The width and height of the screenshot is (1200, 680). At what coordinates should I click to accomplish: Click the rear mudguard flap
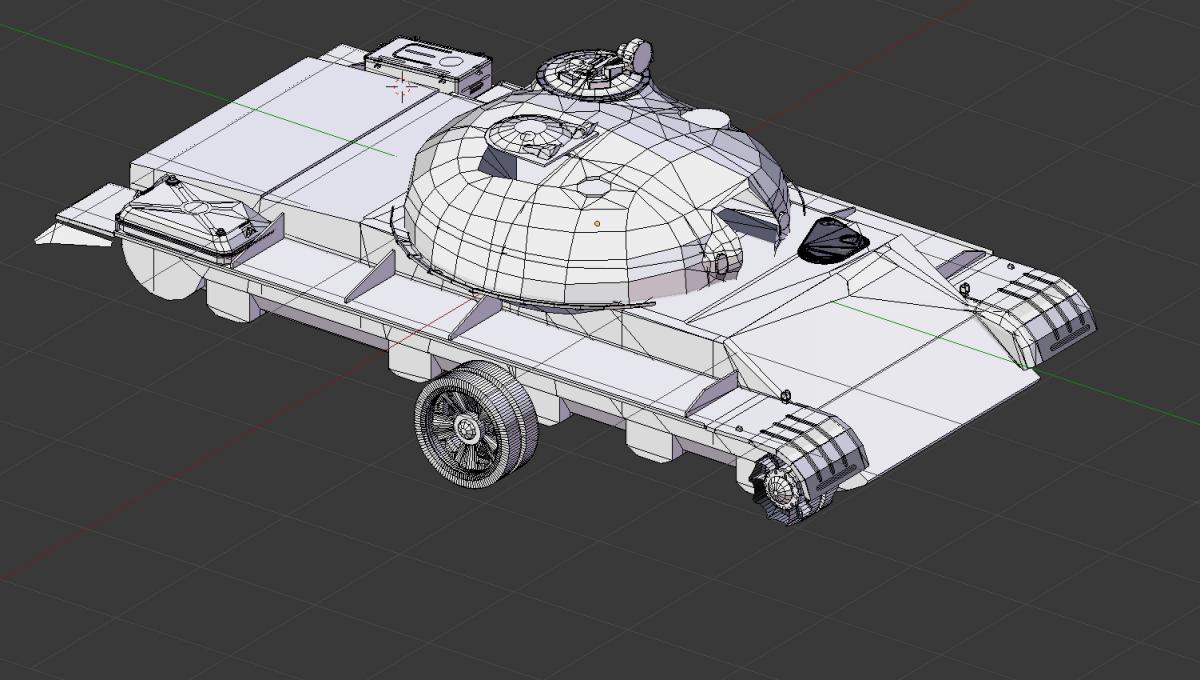tap(80, 222)
